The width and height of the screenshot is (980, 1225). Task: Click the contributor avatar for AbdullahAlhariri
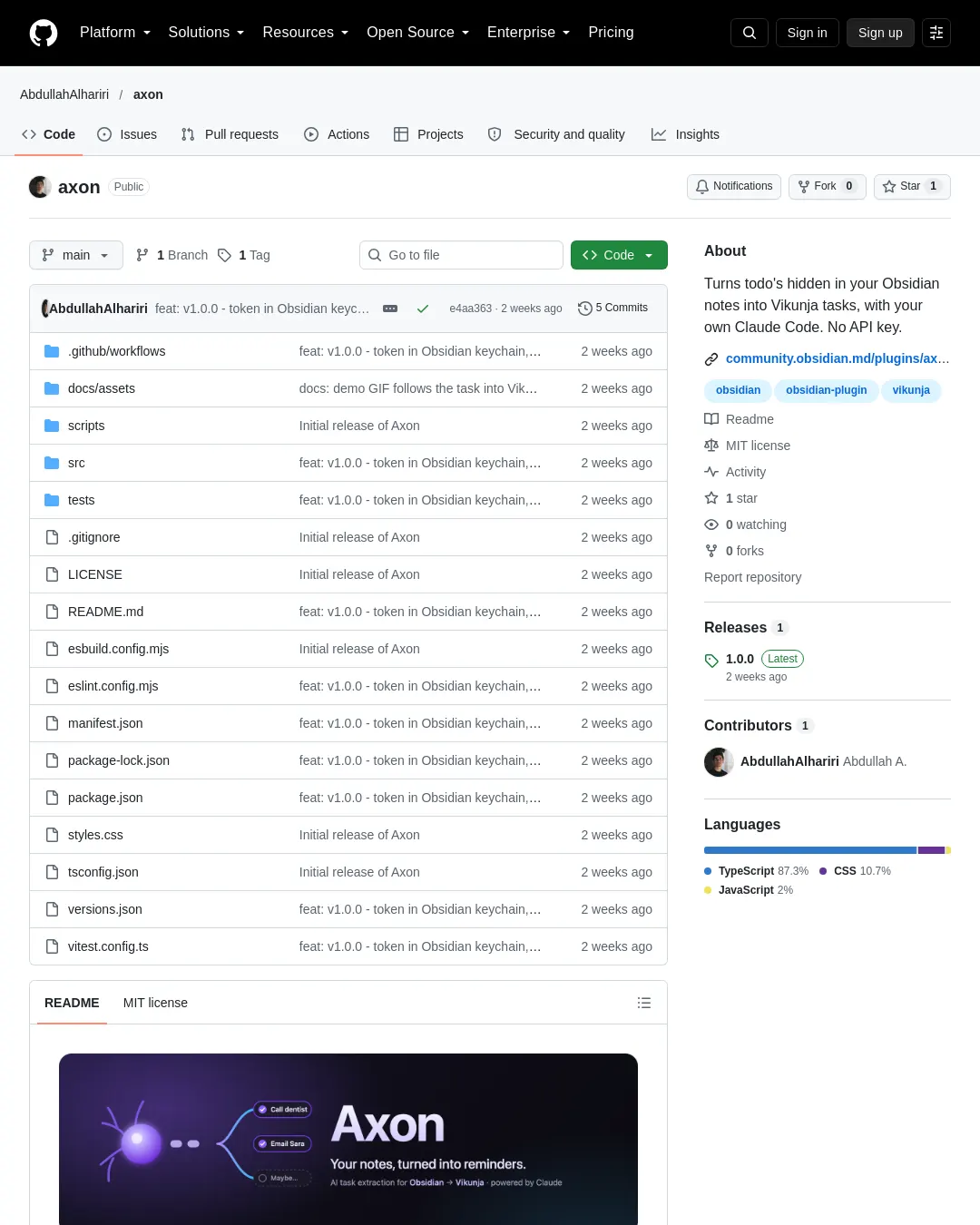[x=719, y=762]
